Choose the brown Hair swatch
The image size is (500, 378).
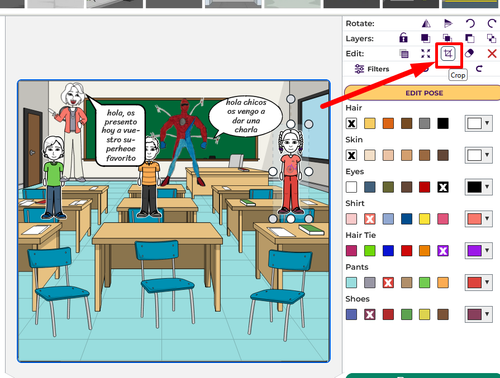406,123
